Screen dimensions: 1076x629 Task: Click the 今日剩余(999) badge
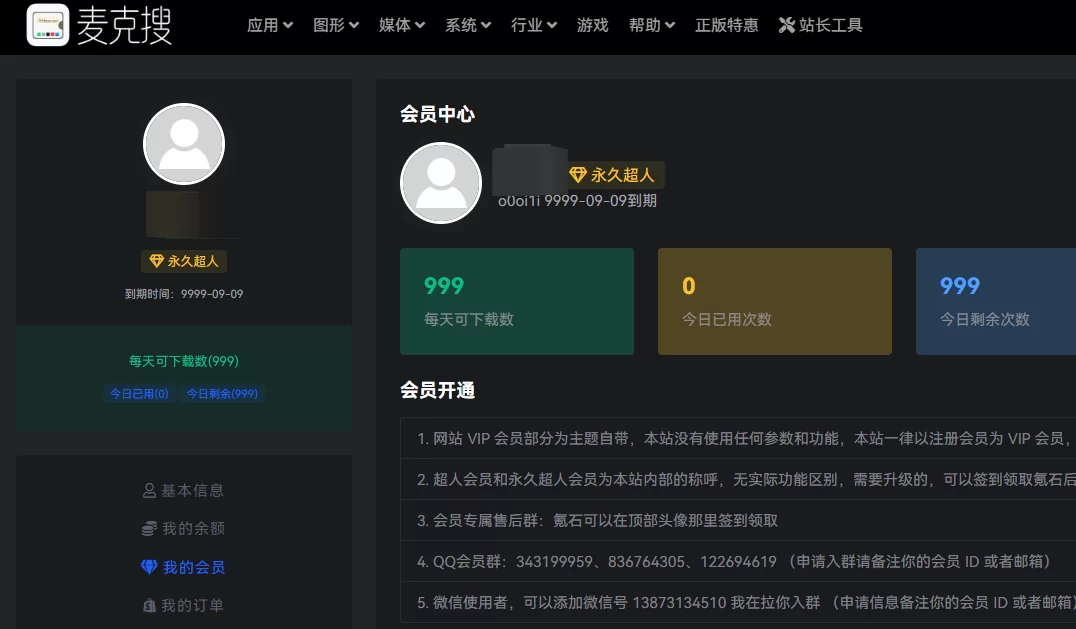222,394
